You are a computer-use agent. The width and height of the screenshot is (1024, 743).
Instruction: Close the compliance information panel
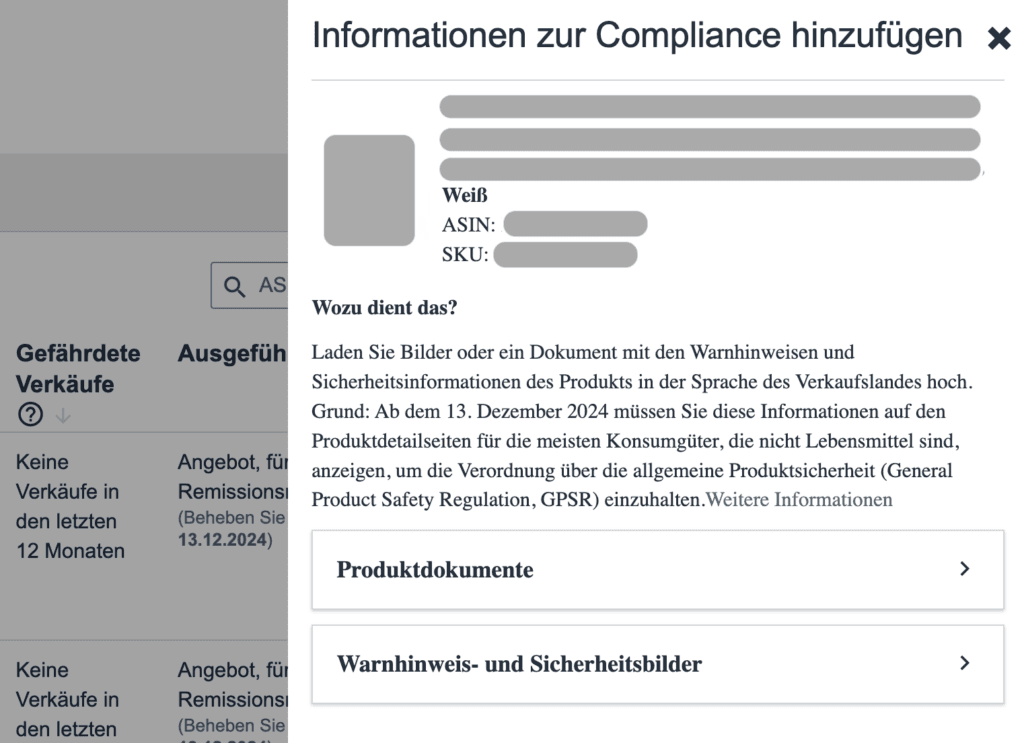click(x=998, y=39)
